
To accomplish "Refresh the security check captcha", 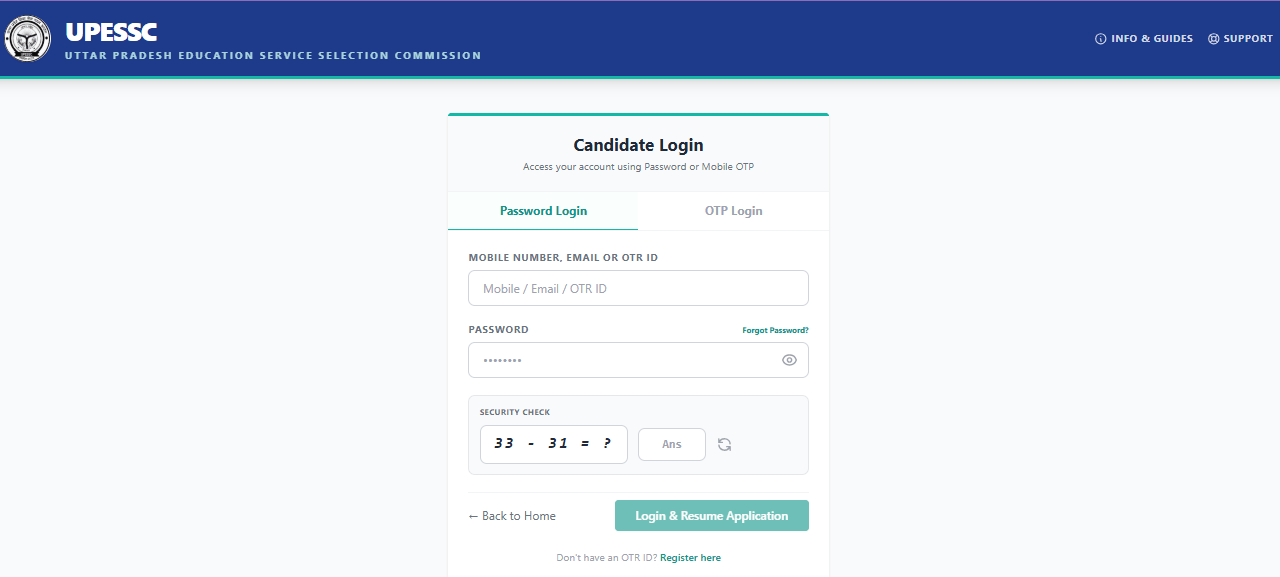I will pyautogui.click(x=724, y=444).
